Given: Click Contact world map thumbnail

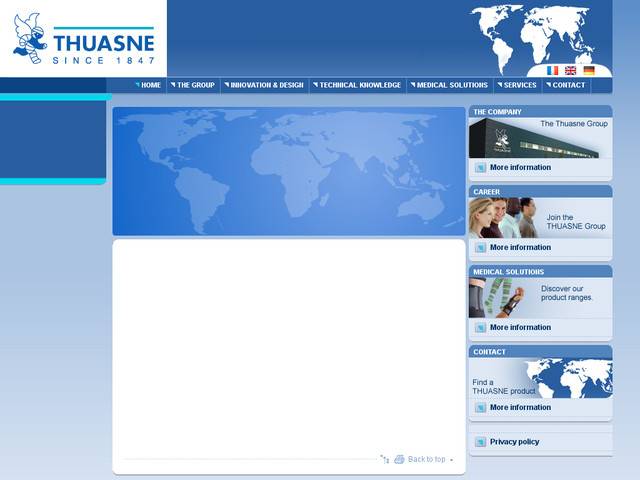Looking at the screenshot, I should pyautogui.click(x=569, y=378).
